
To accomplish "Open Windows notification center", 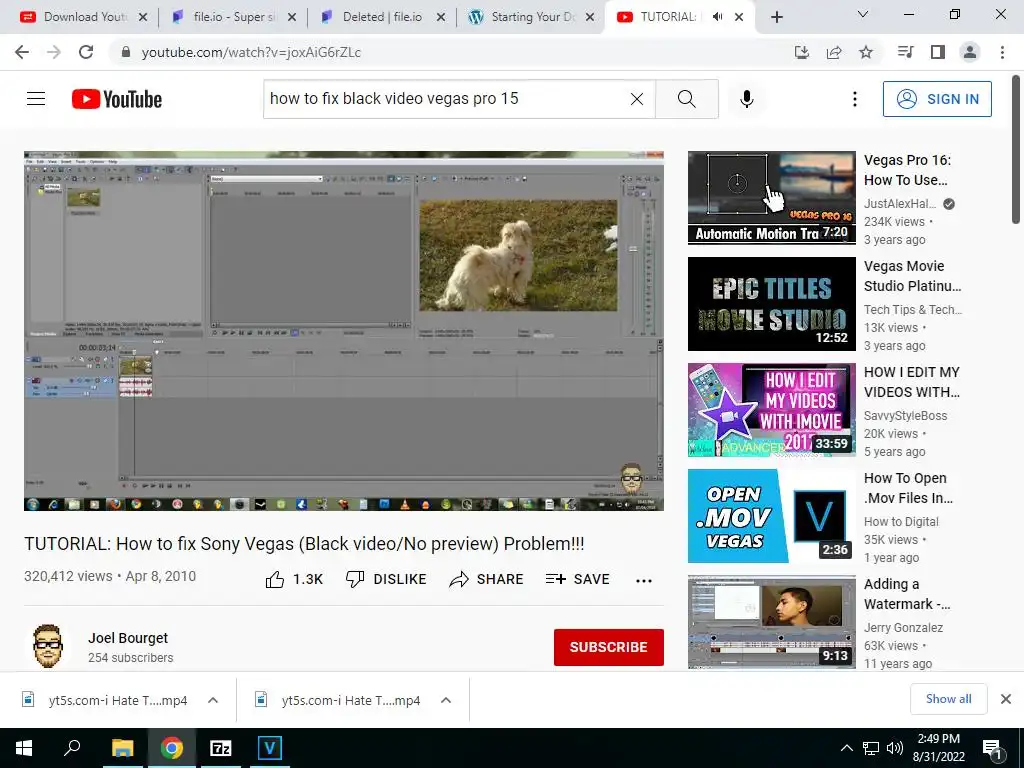I will coord(991,749).
